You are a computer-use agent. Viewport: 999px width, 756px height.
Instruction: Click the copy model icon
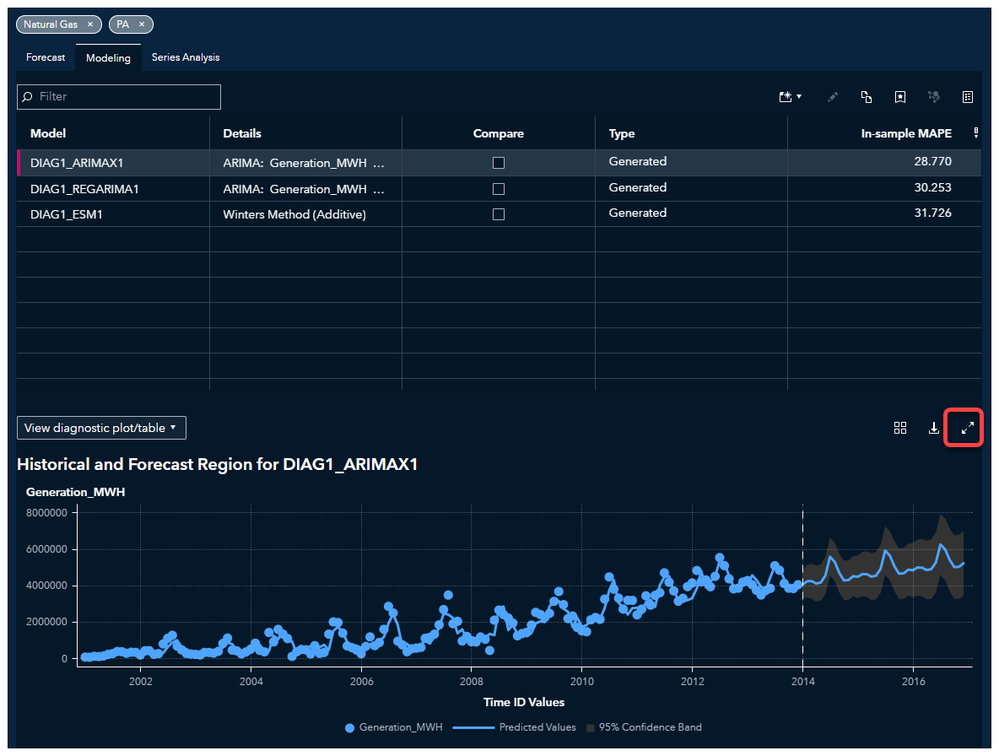click(x=866, y=97)
